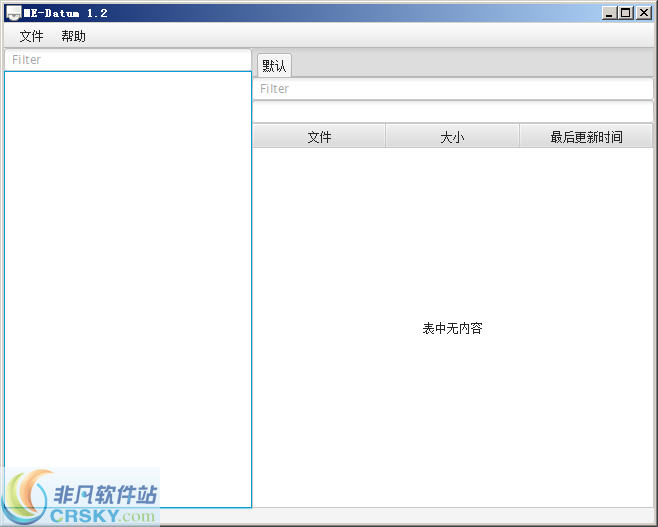The height and width of the screenshot is (527, 658).
Task: Close the ME-Datum window
Action: tap(644, 13)
